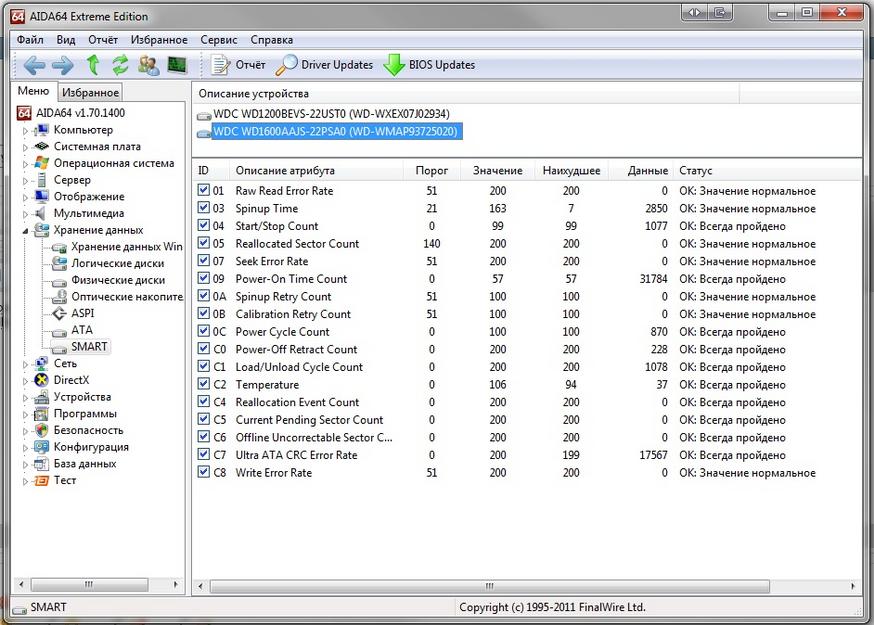The image size is (874, 625).
Task: Uncheck the Raw Read Error Rate checkbox
Action: (203, 190)
